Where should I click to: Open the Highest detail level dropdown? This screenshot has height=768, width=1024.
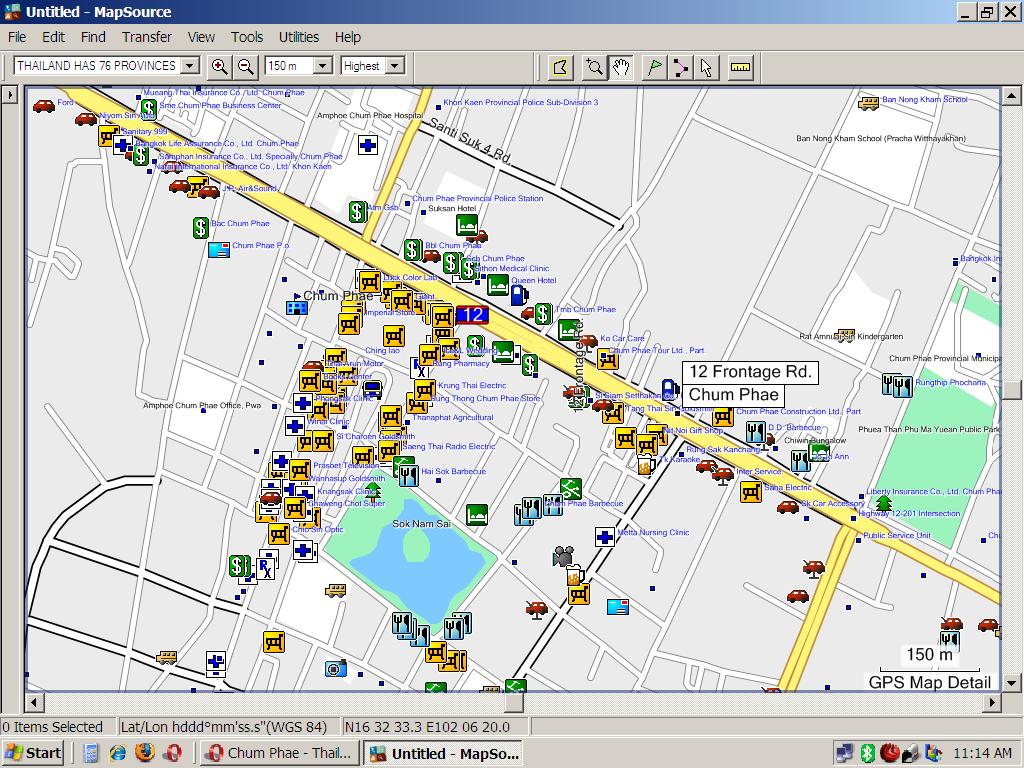(x=394, y=66)
